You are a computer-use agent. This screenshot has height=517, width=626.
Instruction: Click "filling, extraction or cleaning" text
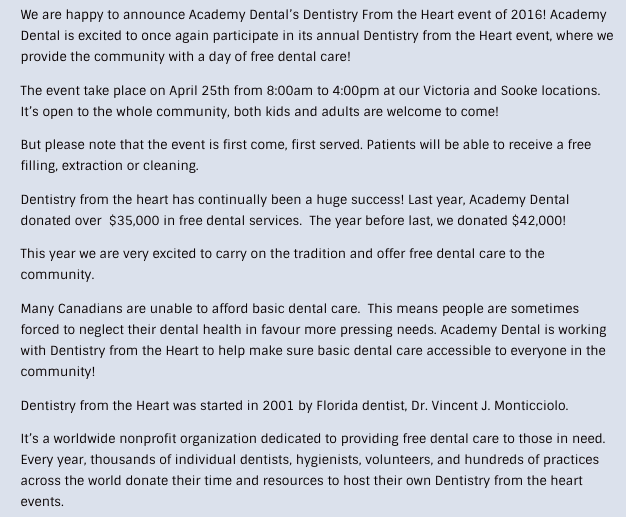(109, 165)
